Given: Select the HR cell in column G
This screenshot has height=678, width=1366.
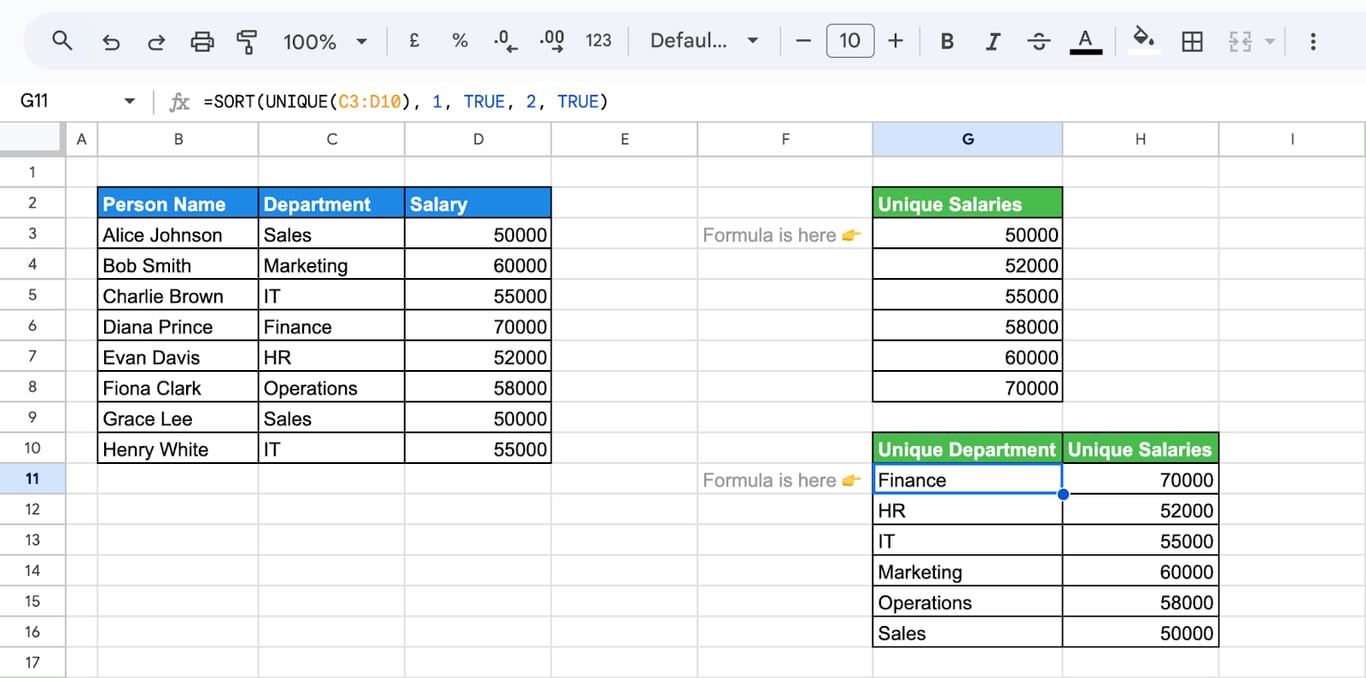Looking at the screenshot, I should tap(967, 510).
